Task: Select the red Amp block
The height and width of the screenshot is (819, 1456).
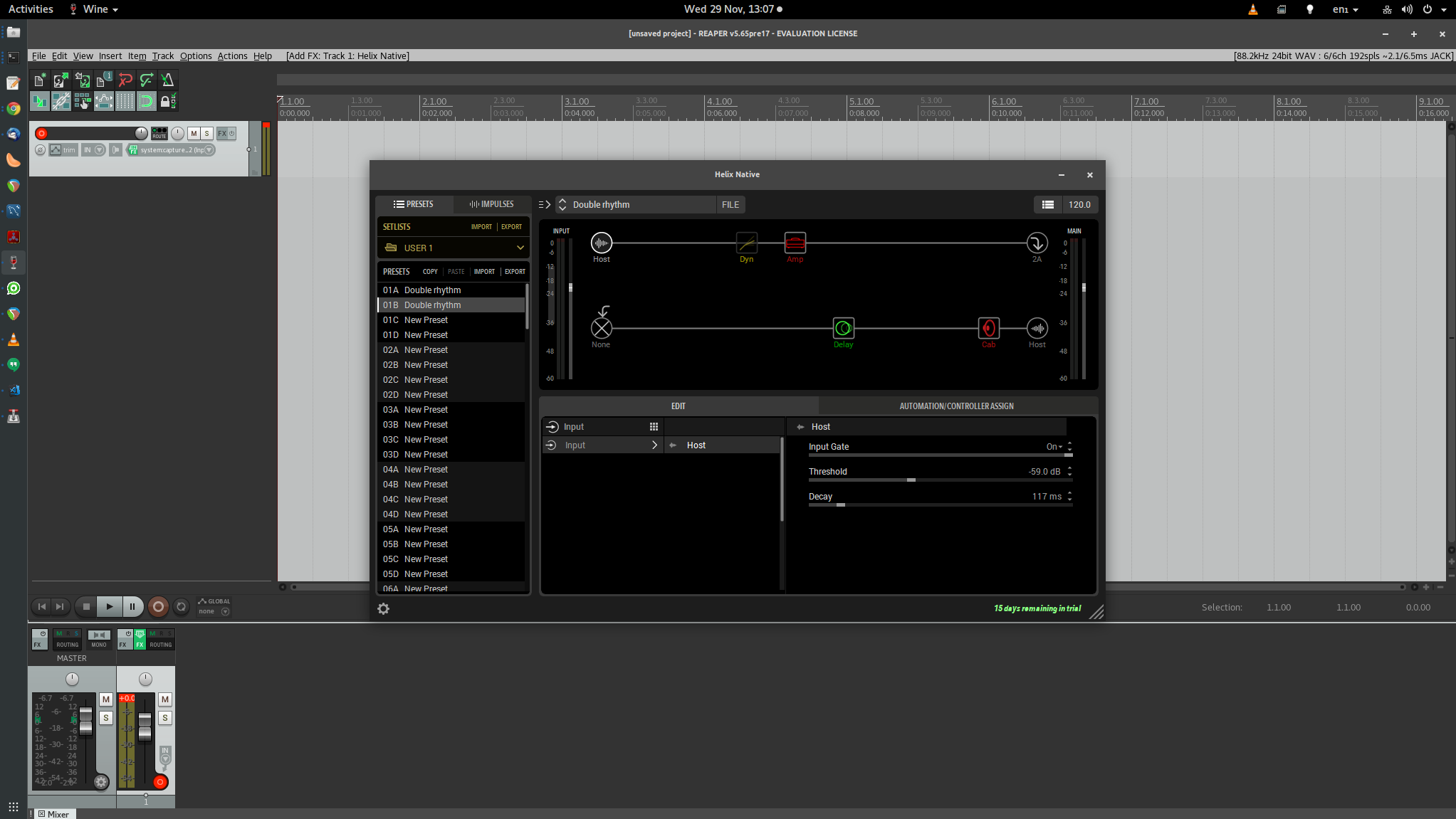Action: pos(795,243)
